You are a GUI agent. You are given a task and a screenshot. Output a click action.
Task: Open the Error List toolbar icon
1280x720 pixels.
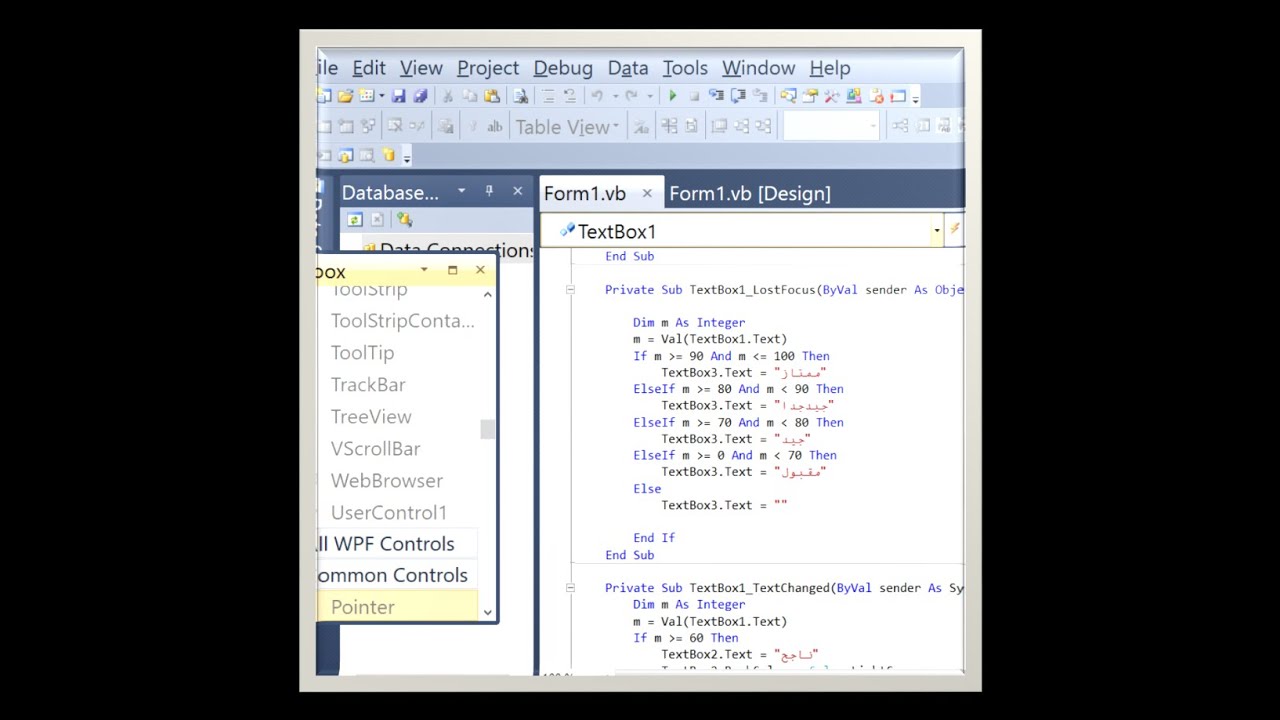tap(876, 96)
